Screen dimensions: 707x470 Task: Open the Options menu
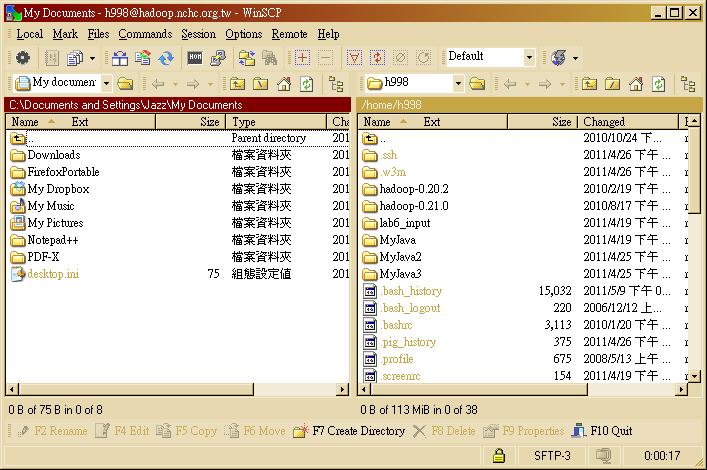244,34
